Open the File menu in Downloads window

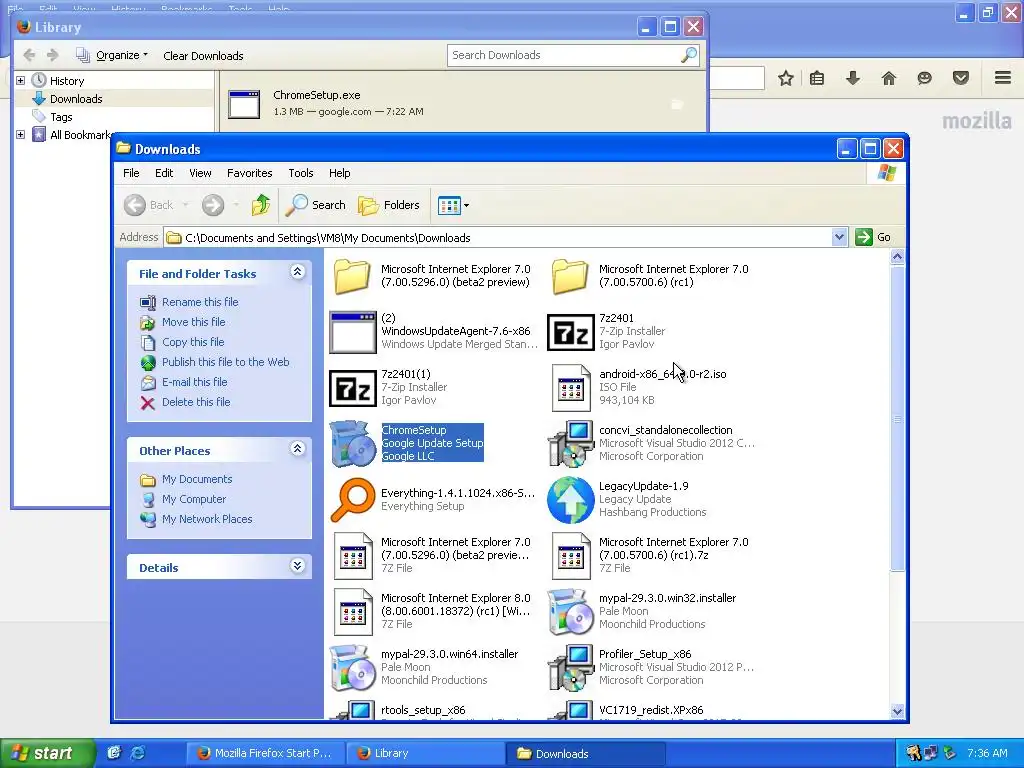click(131, 173)
